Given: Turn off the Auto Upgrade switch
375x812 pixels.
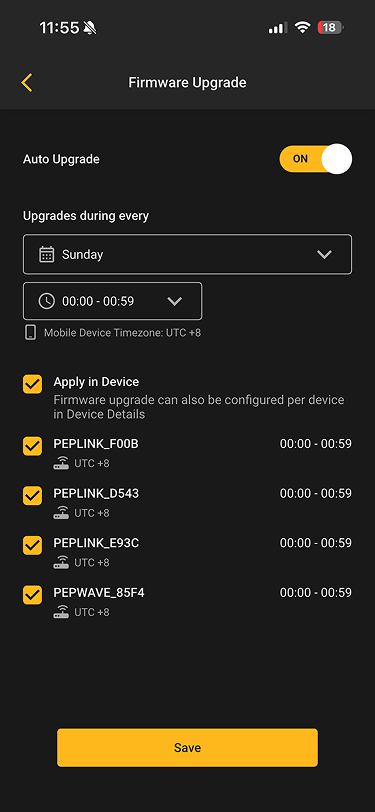Looking at the screenshot, I should pyautogui.click(x=315, y=158).
